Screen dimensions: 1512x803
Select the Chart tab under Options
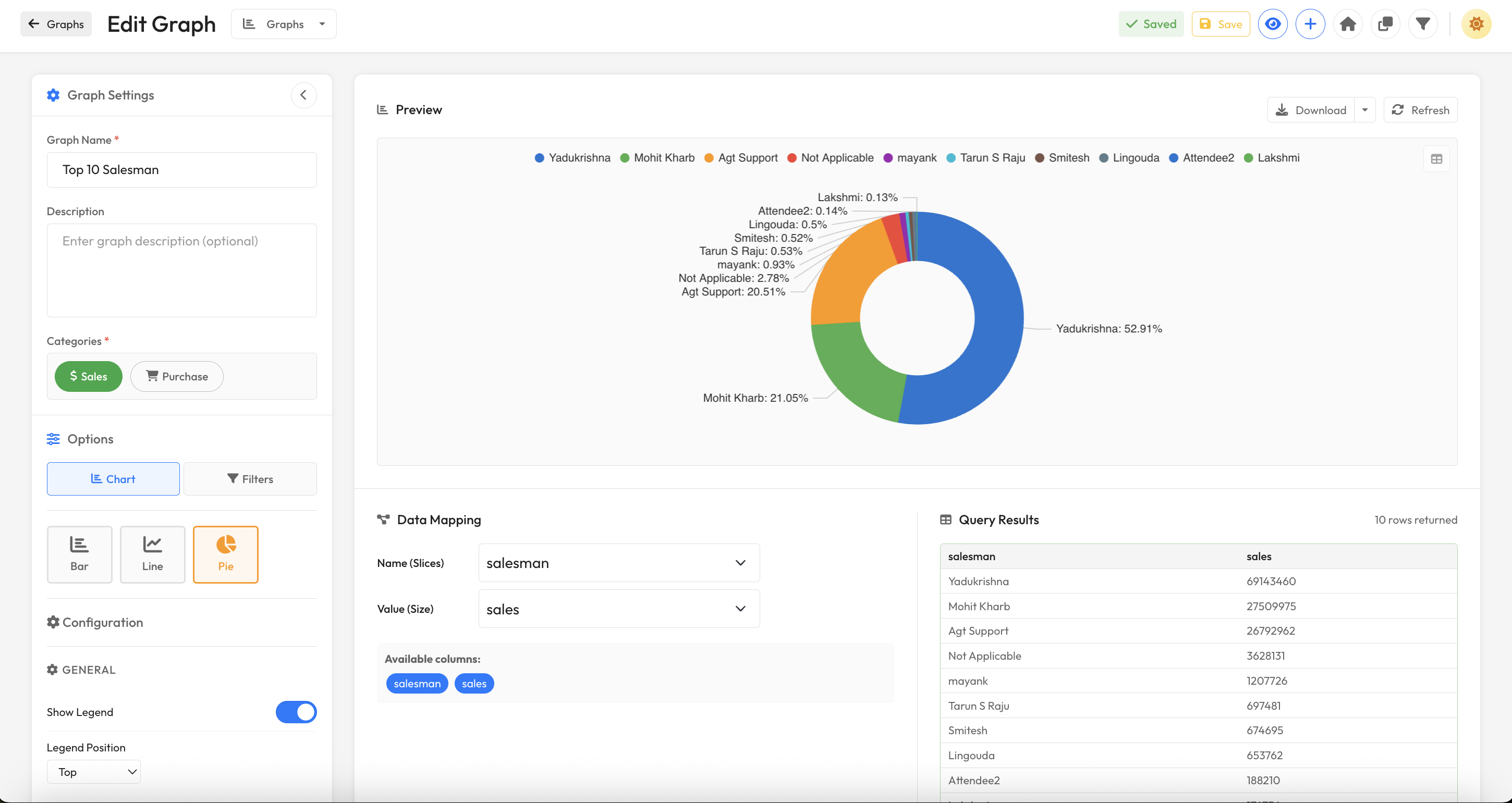[113, 479]
